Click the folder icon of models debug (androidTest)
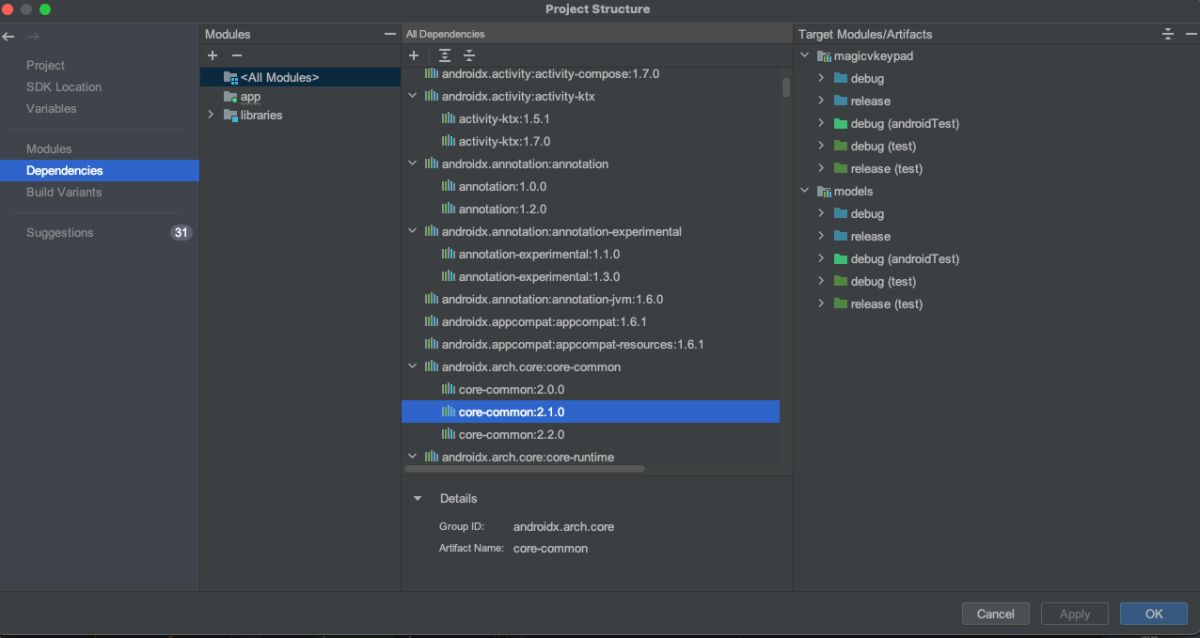The height and width of the screenshot is (638, 1200). (841, 259)
